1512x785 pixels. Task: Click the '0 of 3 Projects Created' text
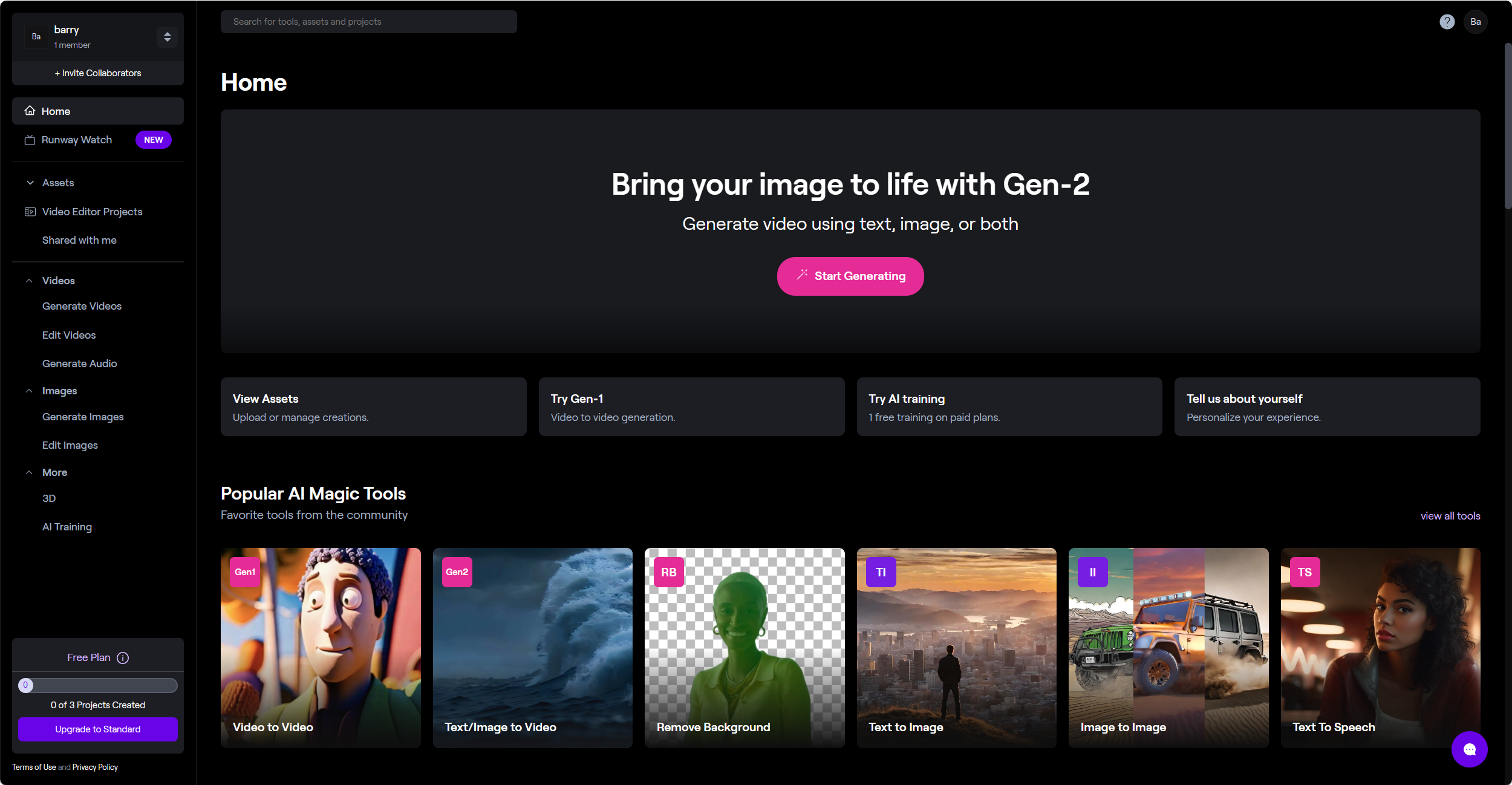(x=98, y=705)
